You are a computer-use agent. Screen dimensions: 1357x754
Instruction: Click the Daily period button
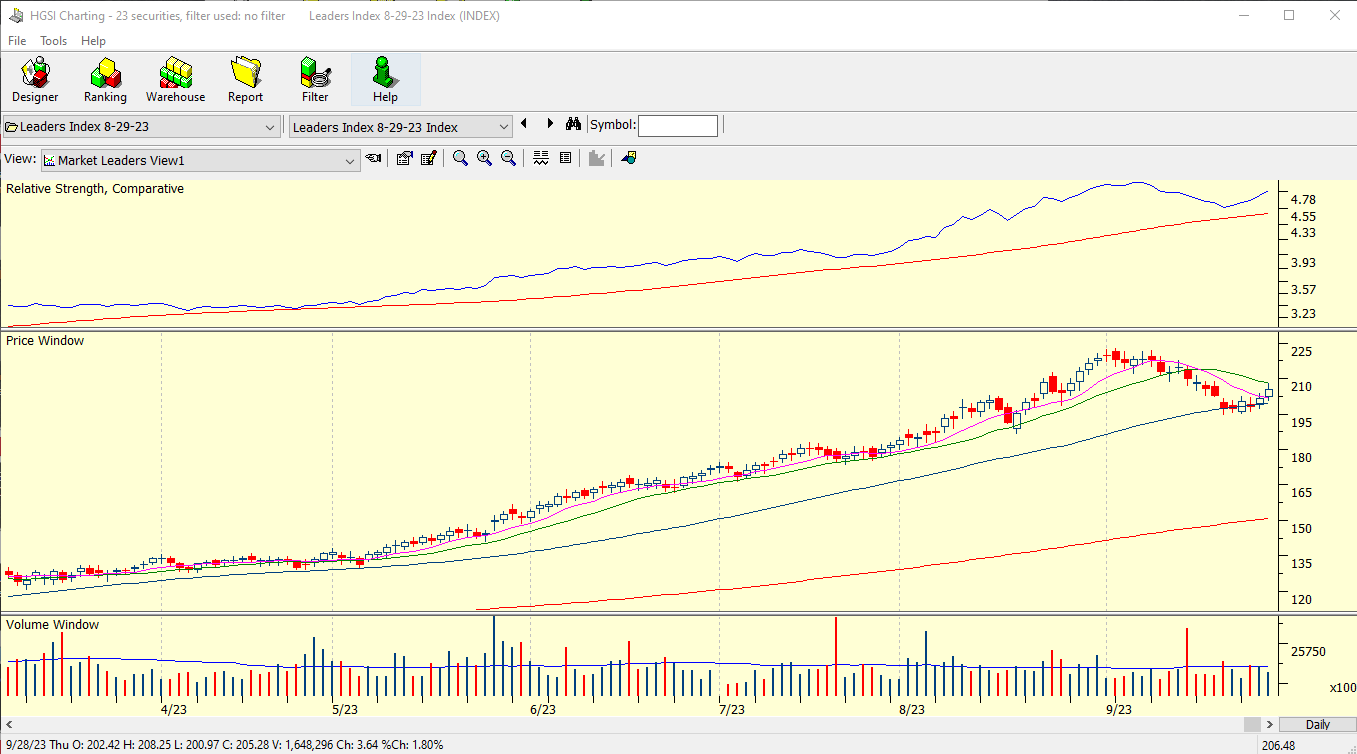(1318, 724)
